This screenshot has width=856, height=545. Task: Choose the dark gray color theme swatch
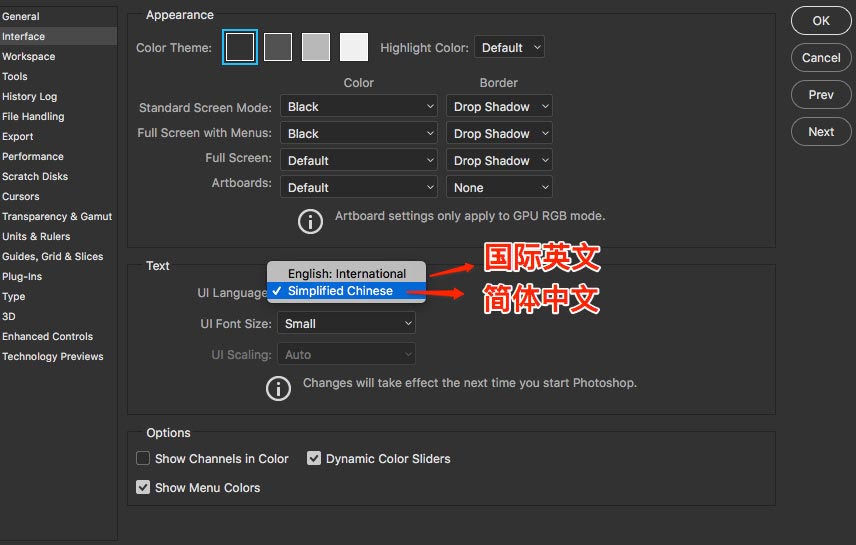click(278, 47)
